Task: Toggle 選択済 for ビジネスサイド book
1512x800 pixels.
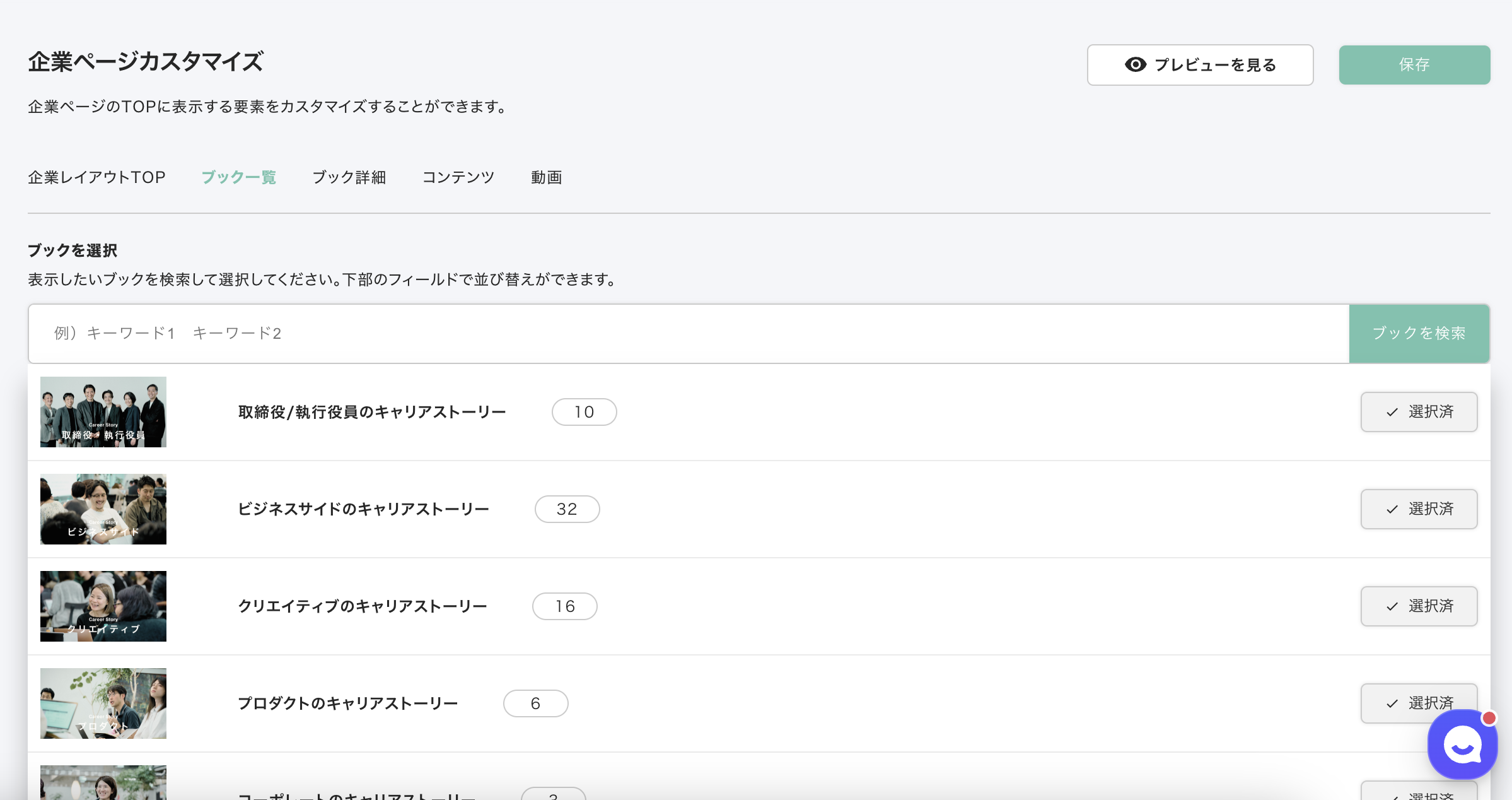Action: 1419,509
